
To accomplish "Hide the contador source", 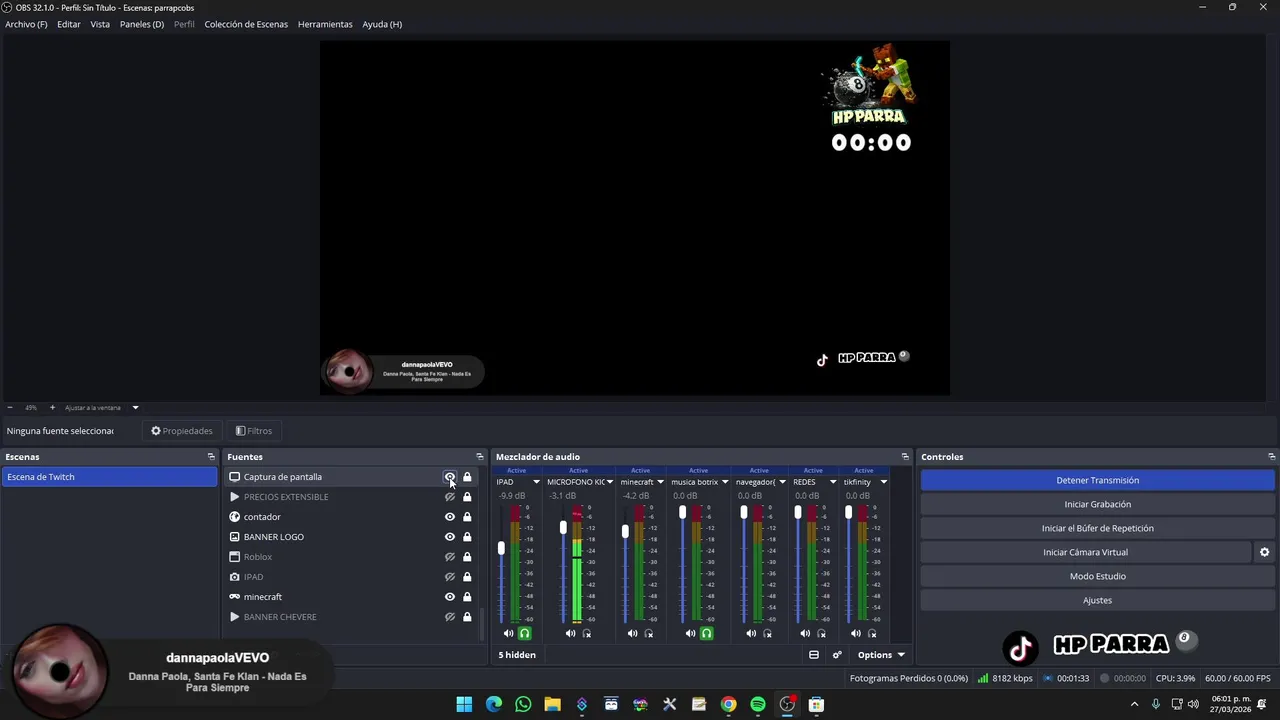I will pos(450,517).
